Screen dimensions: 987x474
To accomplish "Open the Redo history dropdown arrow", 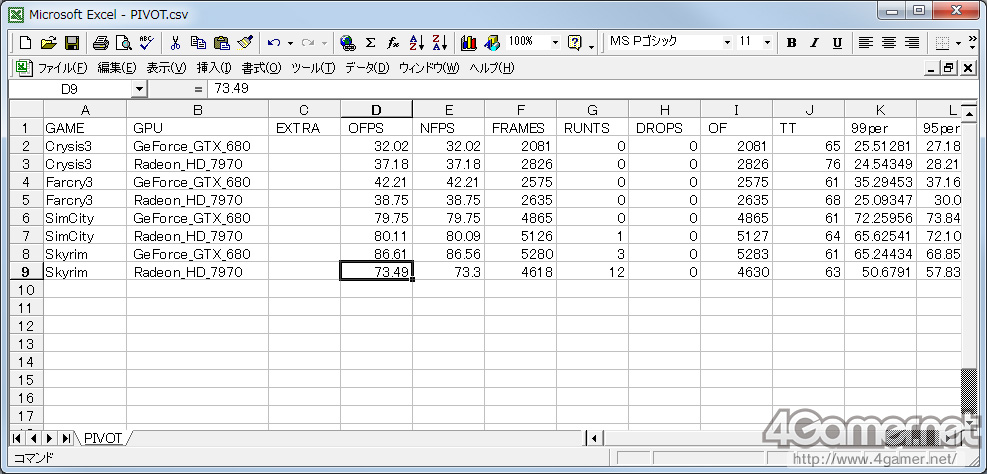I will point(324,43).
